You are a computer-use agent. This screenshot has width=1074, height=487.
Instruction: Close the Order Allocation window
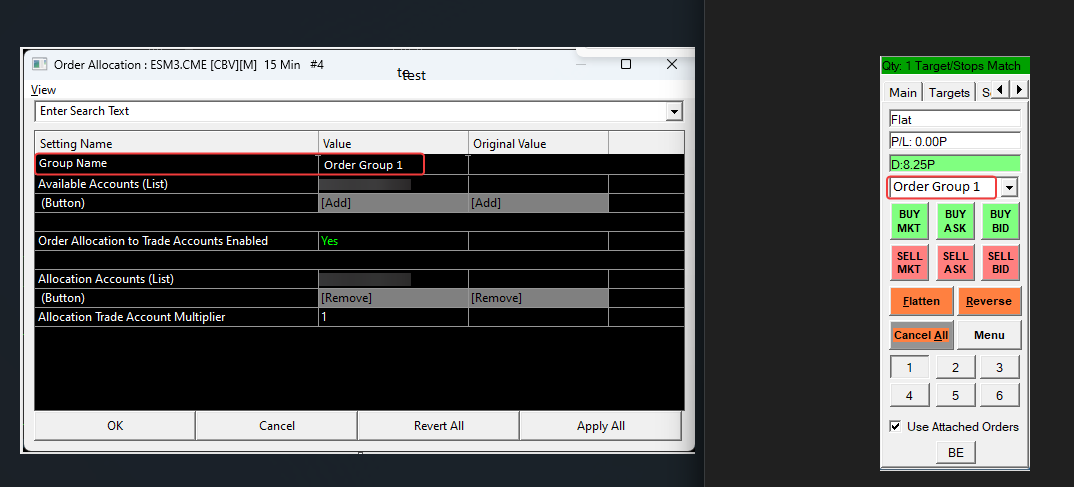[672, 64]
